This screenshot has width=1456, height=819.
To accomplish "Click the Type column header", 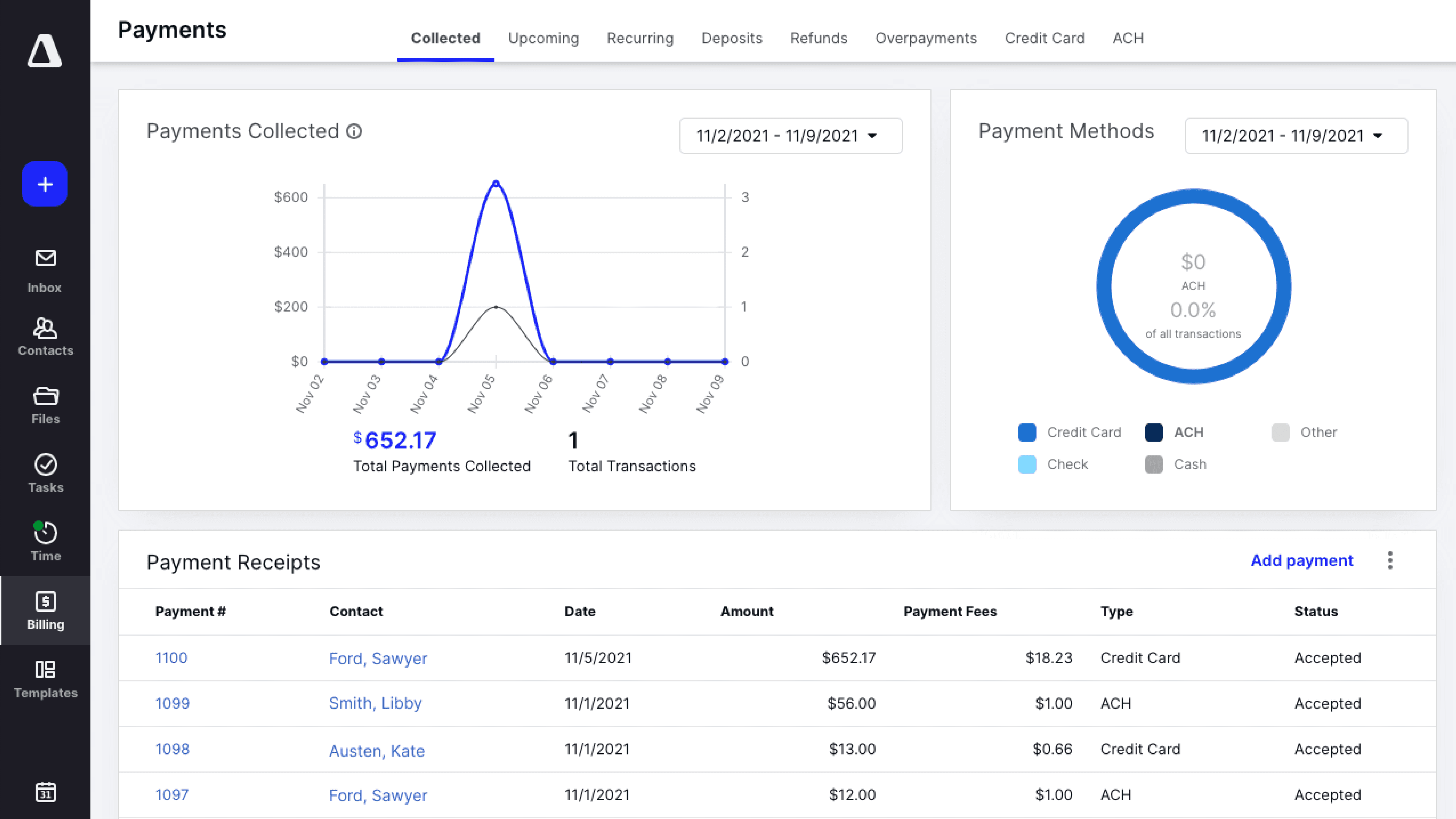I will [1116, 611].
